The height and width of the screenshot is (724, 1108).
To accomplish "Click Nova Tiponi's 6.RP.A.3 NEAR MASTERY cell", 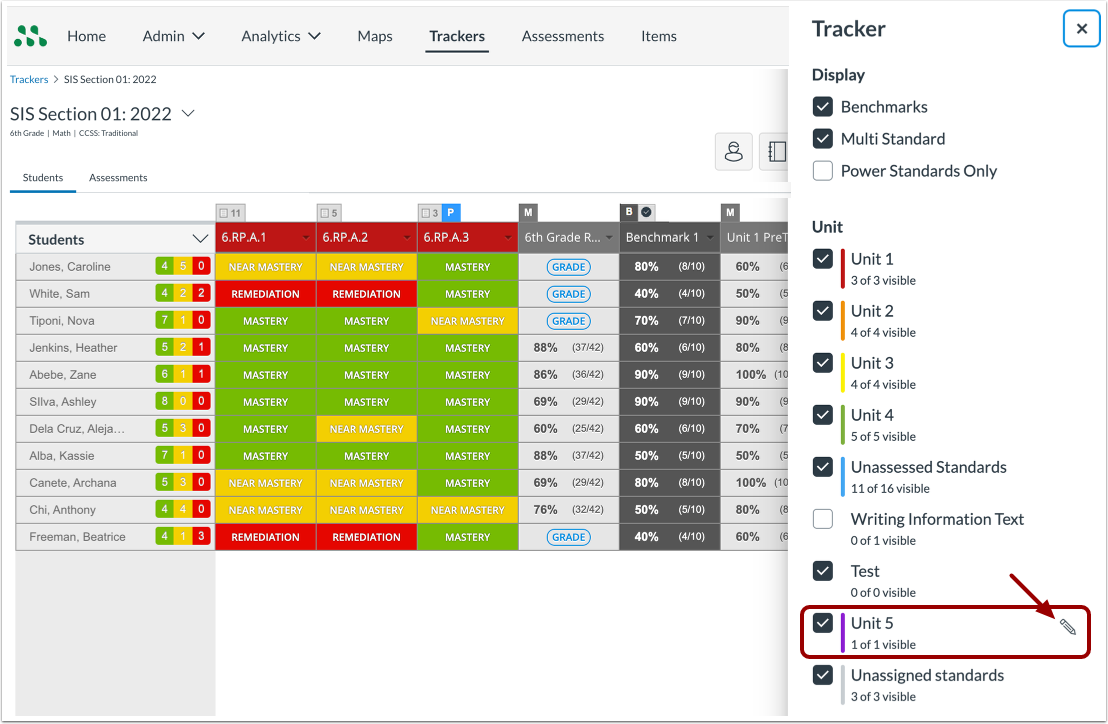I will (468, 321).
